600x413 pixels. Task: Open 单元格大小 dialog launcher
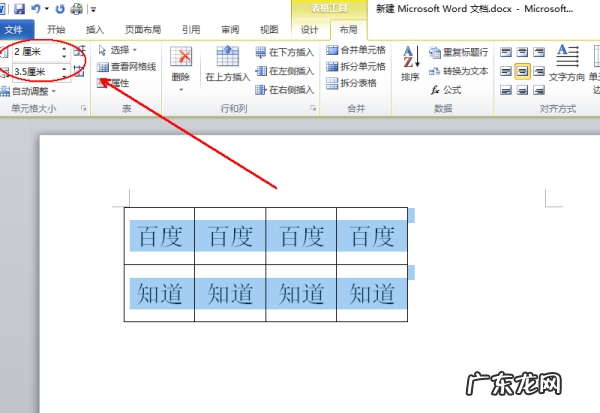click(x=83, y=109)
